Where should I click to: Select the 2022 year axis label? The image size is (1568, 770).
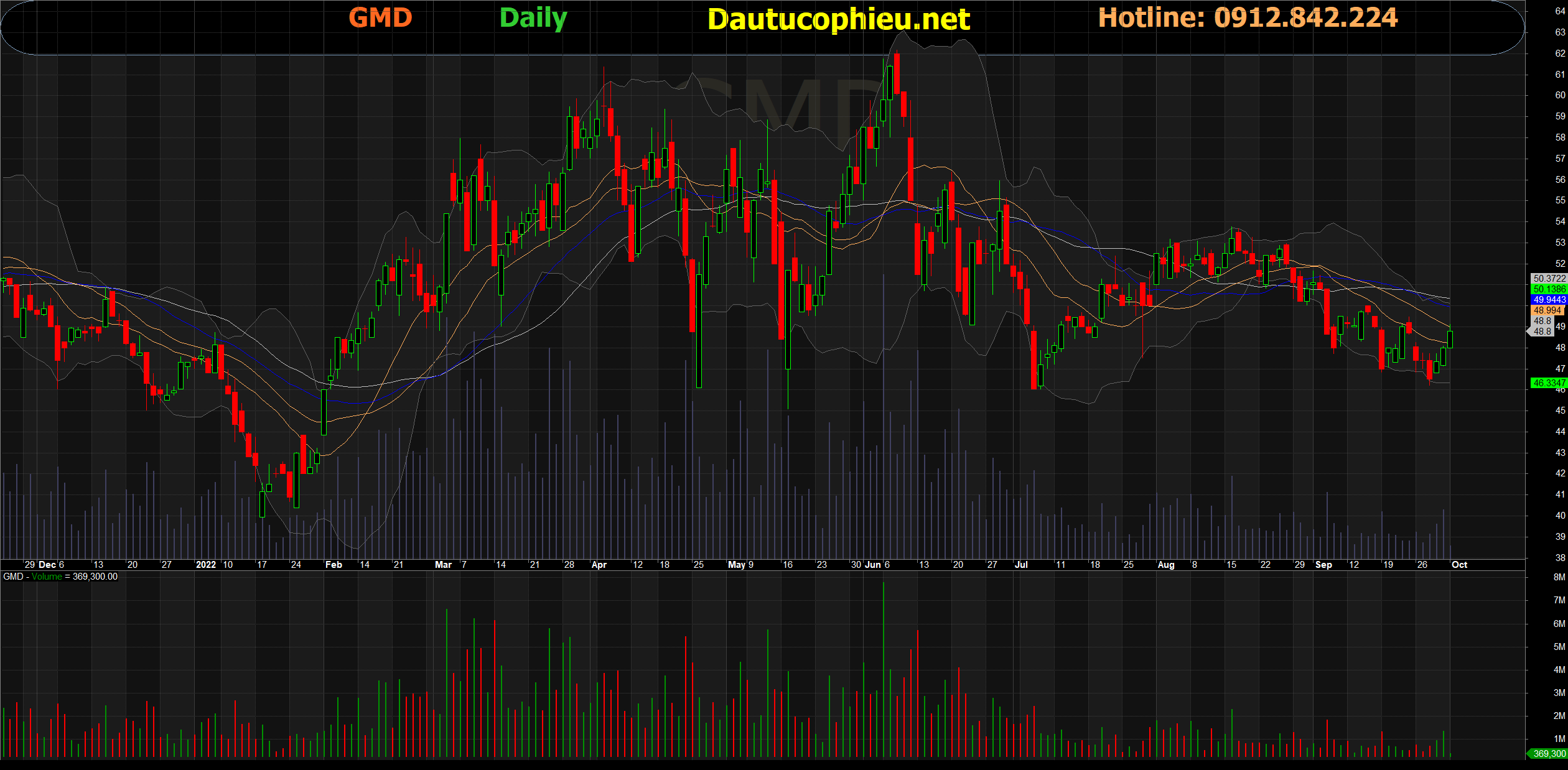(205, 565)
